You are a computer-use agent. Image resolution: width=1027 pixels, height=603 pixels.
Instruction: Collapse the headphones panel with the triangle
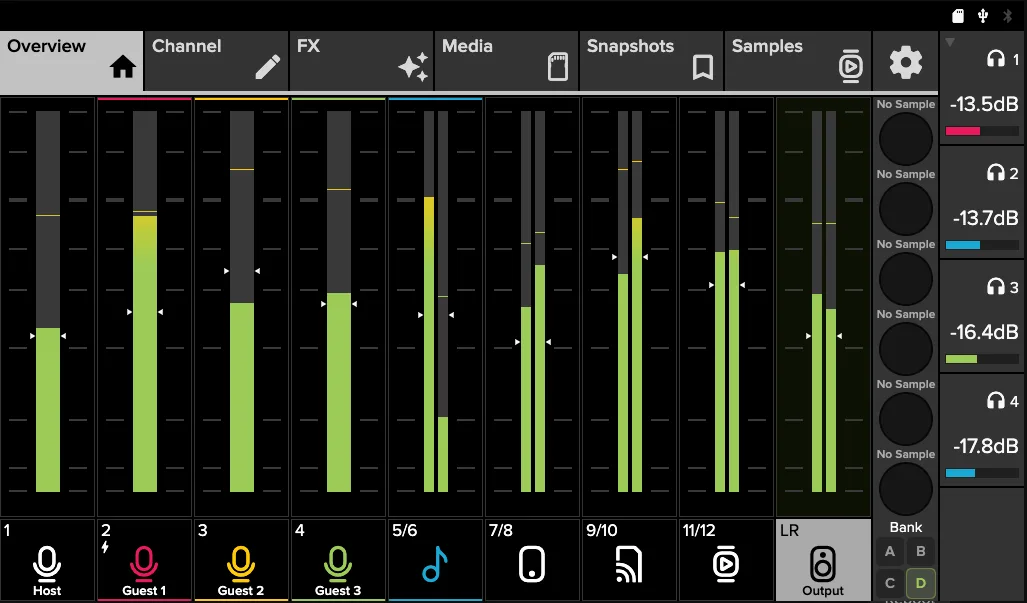(x=950, y=43)
